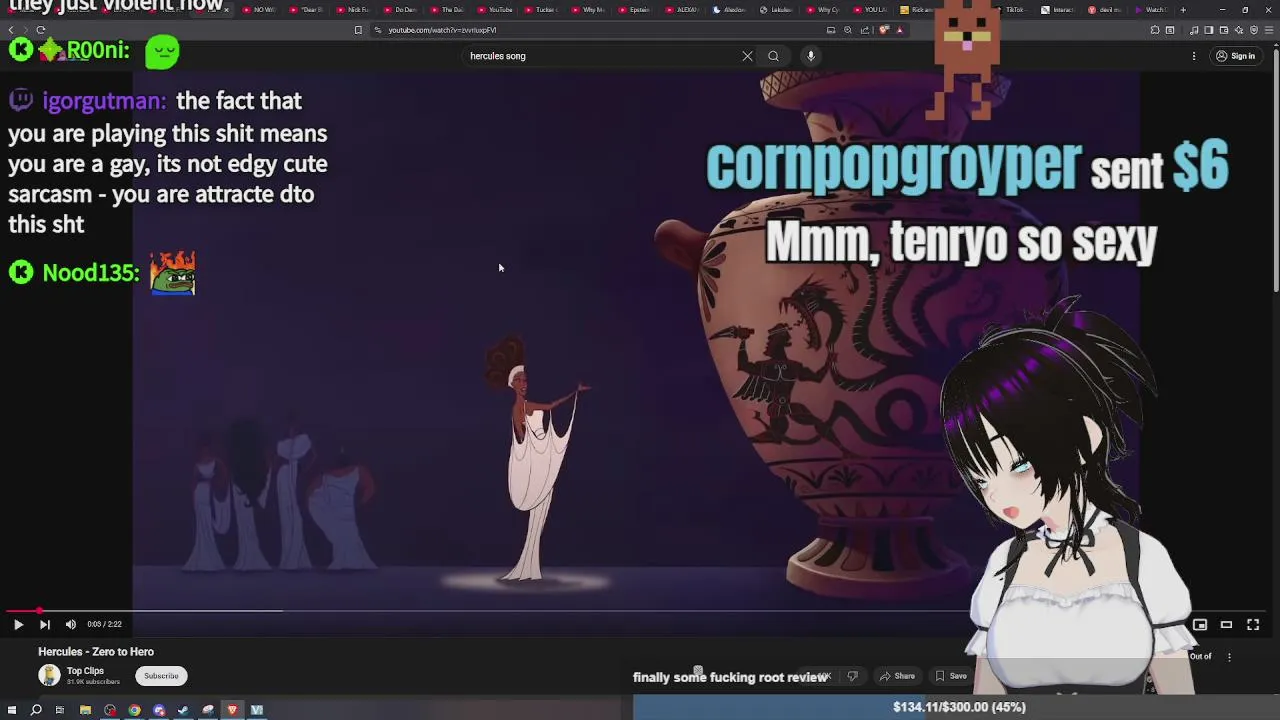Switch to the Tucker tab
Image resolution: width=1280 pixels, height=720 pixels.
(540, 10)
